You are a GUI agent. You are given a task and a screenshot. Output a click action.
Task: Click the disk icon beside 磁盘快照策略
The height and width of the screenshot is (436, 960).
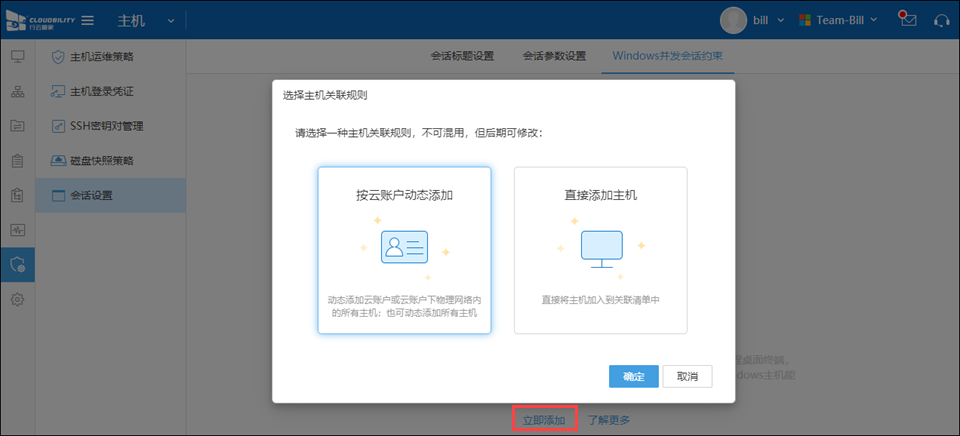(58, 160)
